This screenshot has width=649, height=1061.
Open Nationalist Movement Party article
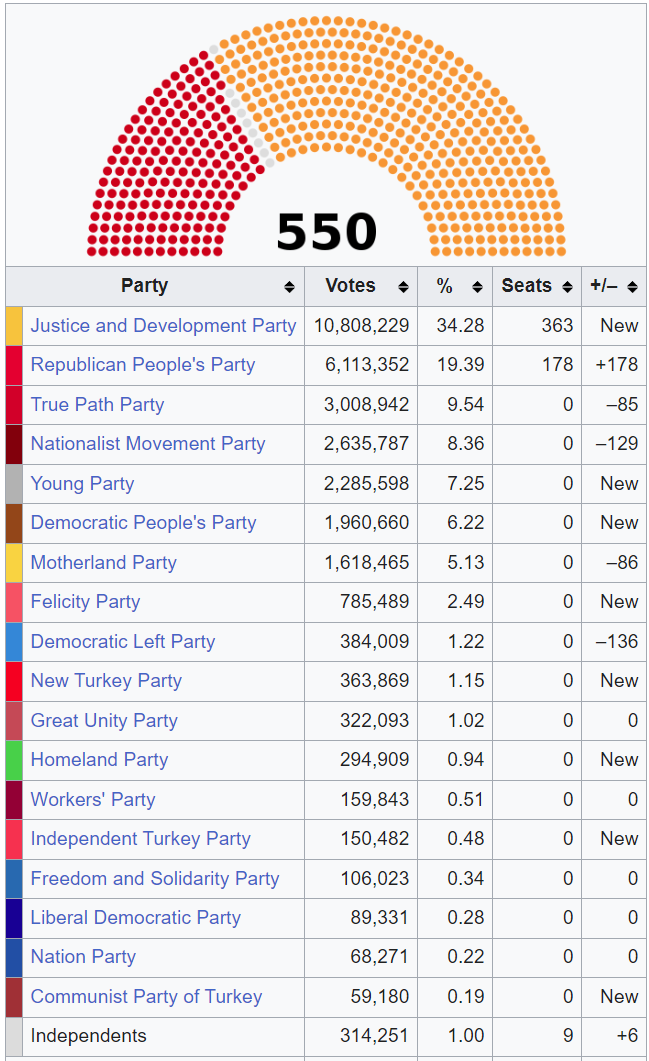[148, 444]
